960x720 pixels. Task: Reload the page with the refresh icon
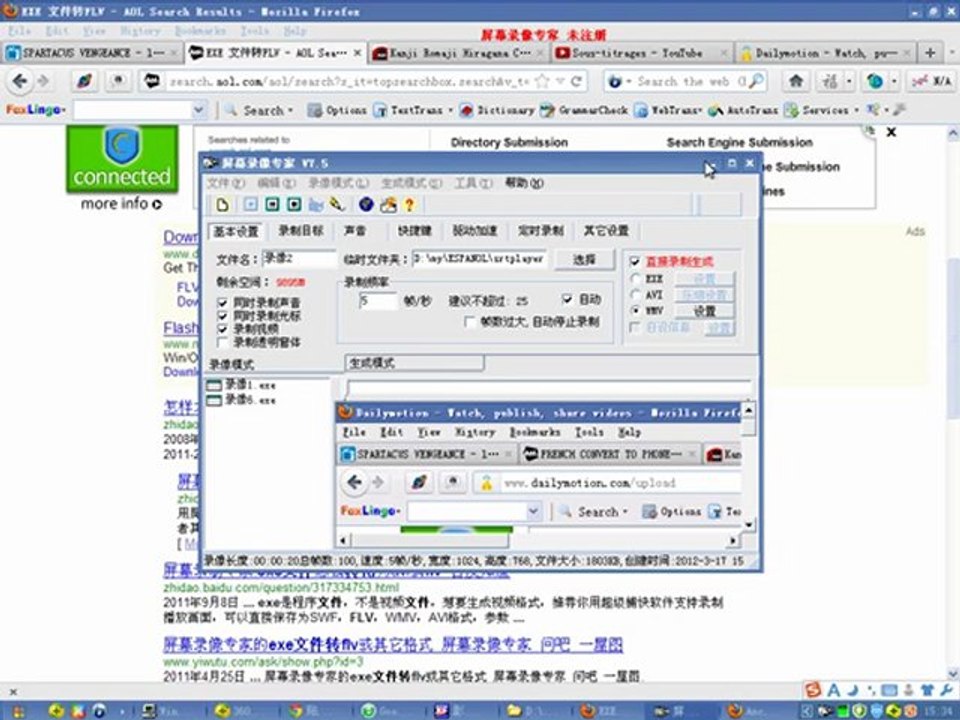click(576, 81)
